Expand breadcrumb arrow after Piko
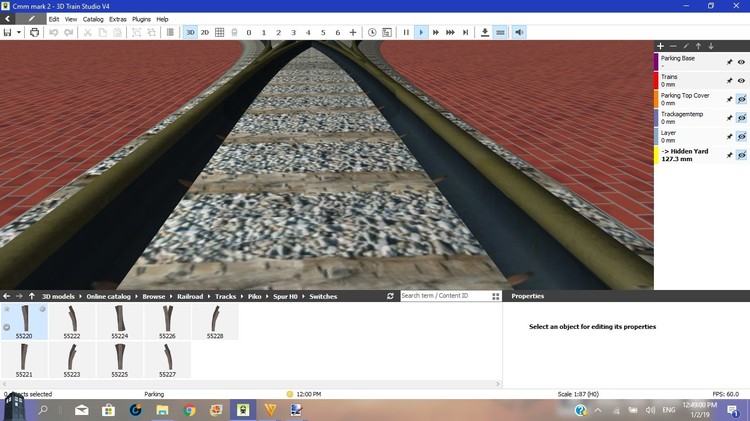This screenshot has height=421, width=750. (x=267, y=297)
